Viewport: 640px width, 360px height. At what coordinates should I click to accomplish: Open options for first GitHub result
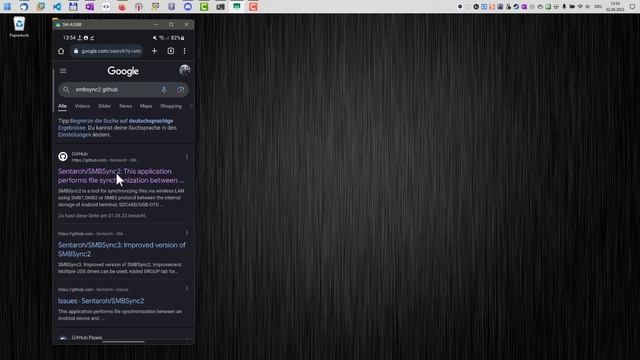pyautogui.click(x=187, y=157)
